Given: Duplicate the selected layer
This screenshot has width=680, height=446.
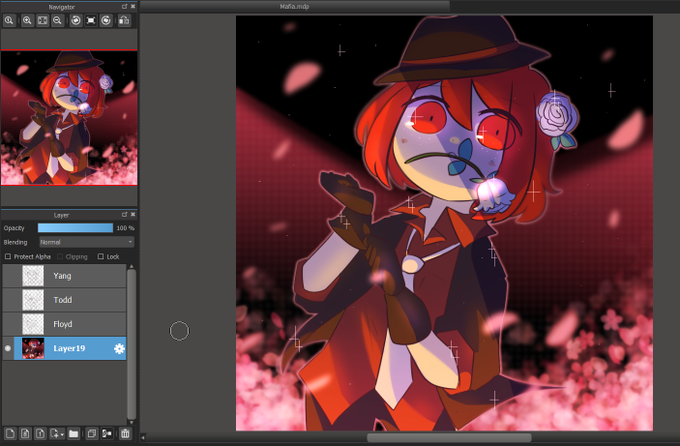Looking at the screenshot, I should tap(92, 433).
